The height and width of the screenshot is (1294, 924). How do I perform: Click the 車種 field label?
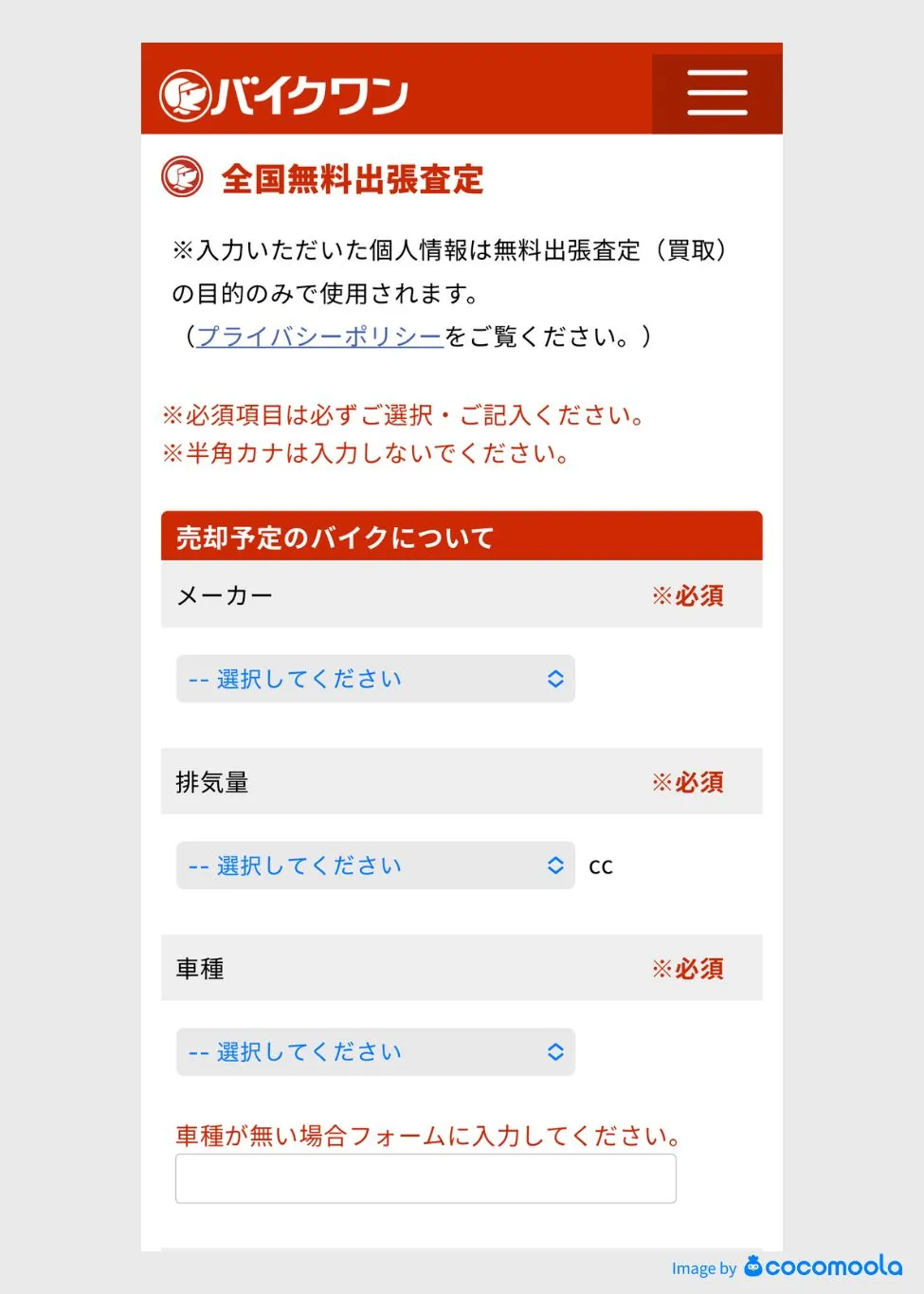click(x=200, y=969)
